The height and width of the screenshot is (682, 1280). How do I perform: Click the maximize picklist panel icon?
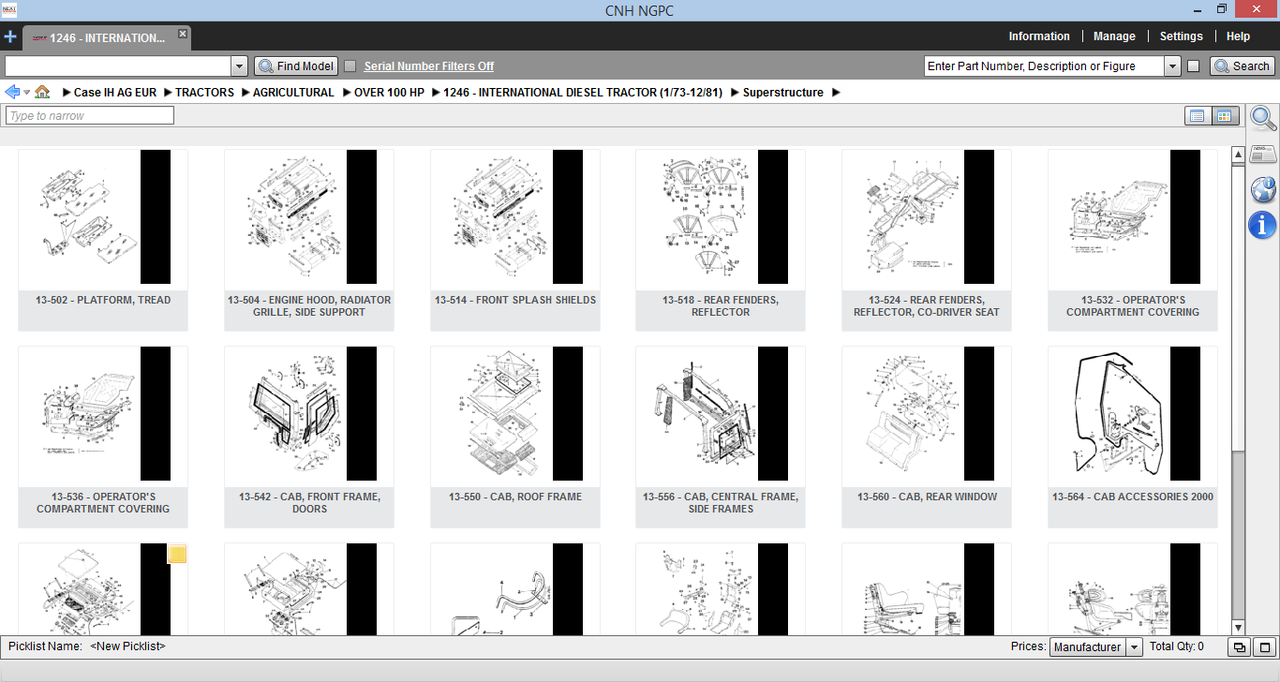(x=1264, y=647)
